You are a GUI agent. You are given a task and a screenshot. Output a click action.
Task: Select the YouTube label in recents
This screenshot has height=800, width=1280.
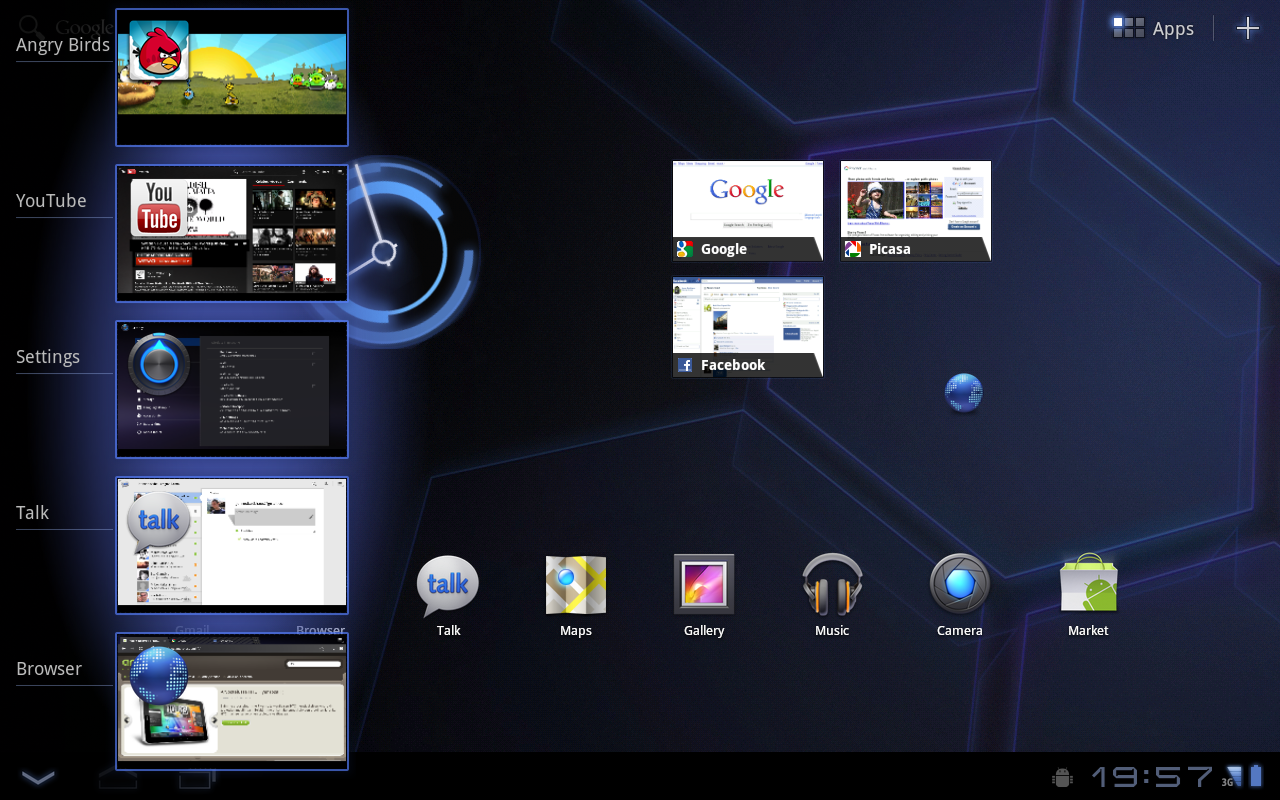click(51, 201)
